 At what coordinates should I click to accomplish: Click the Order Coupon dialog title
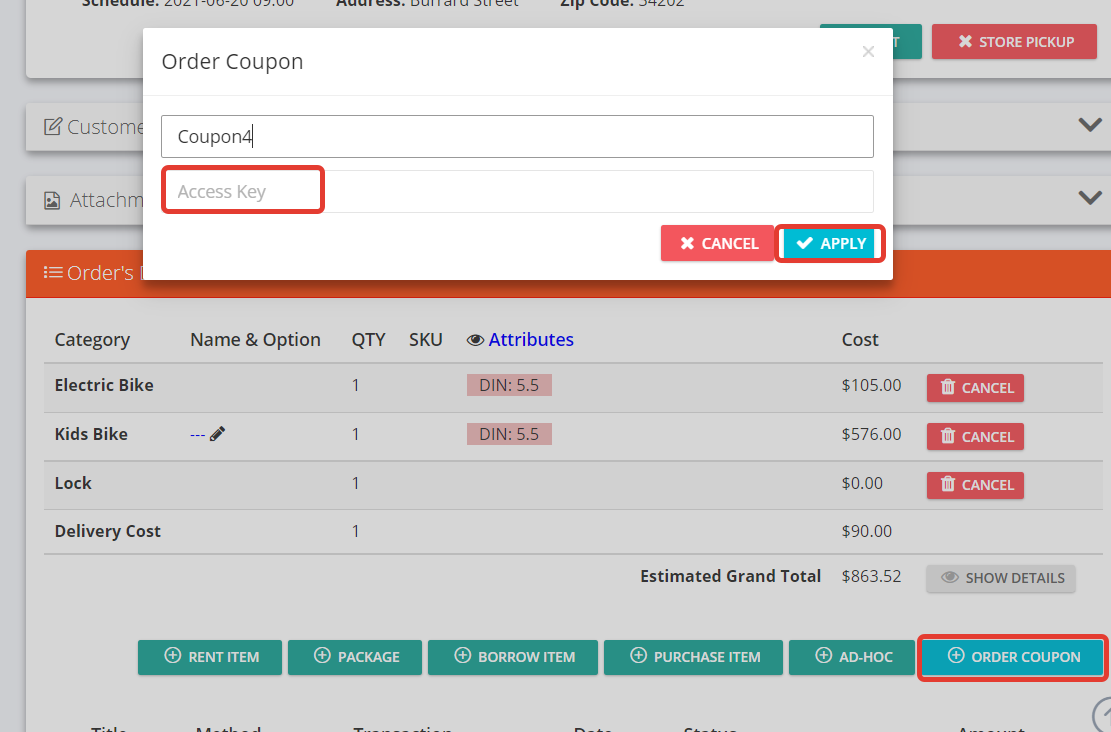tap(232, 62)
